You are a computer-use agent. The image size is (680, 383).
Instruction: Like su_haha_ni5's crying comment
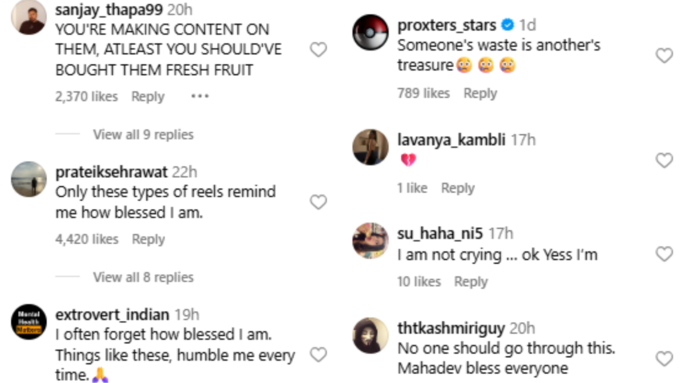664,254
